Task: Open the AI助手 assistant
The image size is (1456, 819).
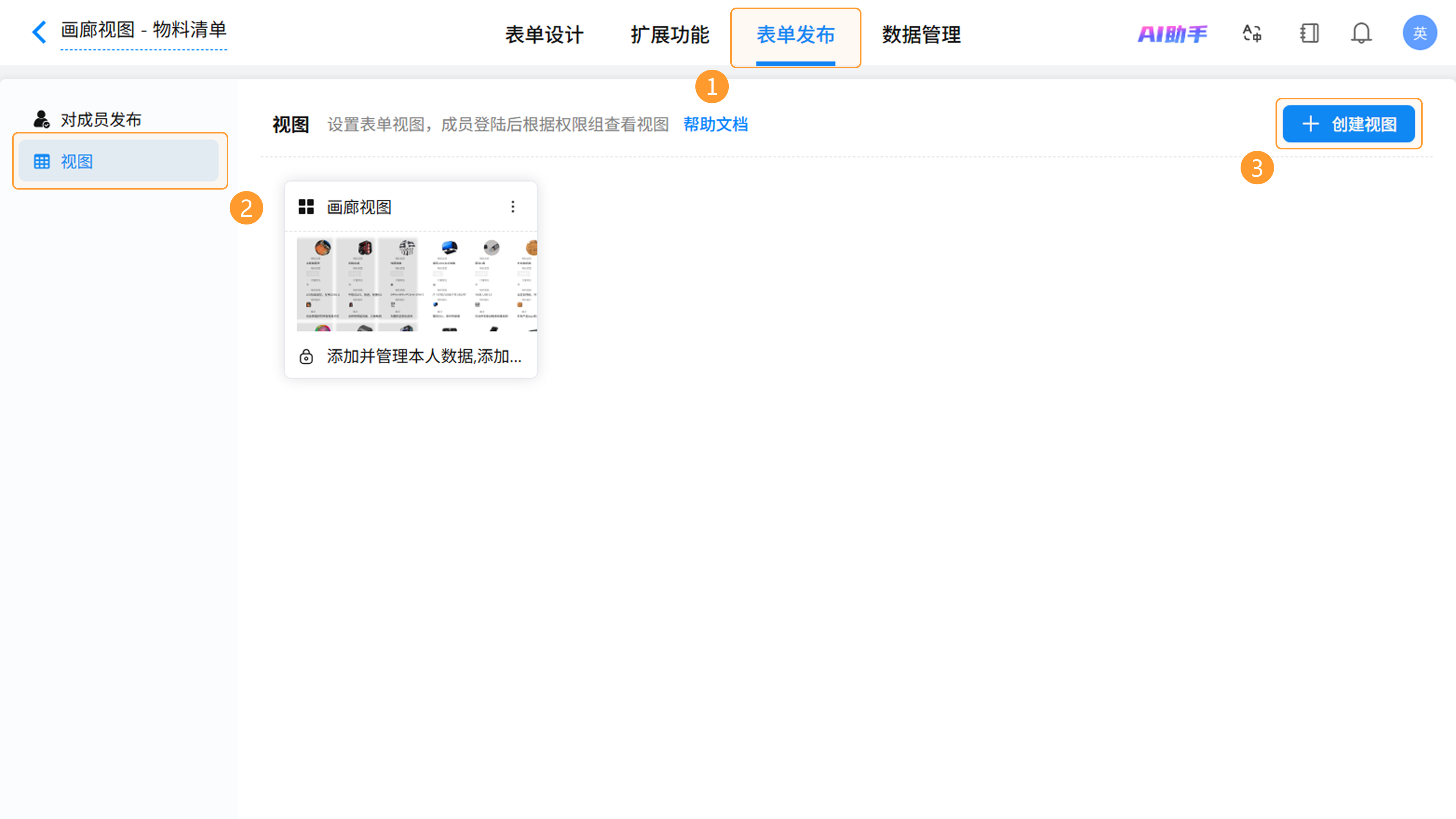Action: pyautogui.click(x=1172, y=34)
